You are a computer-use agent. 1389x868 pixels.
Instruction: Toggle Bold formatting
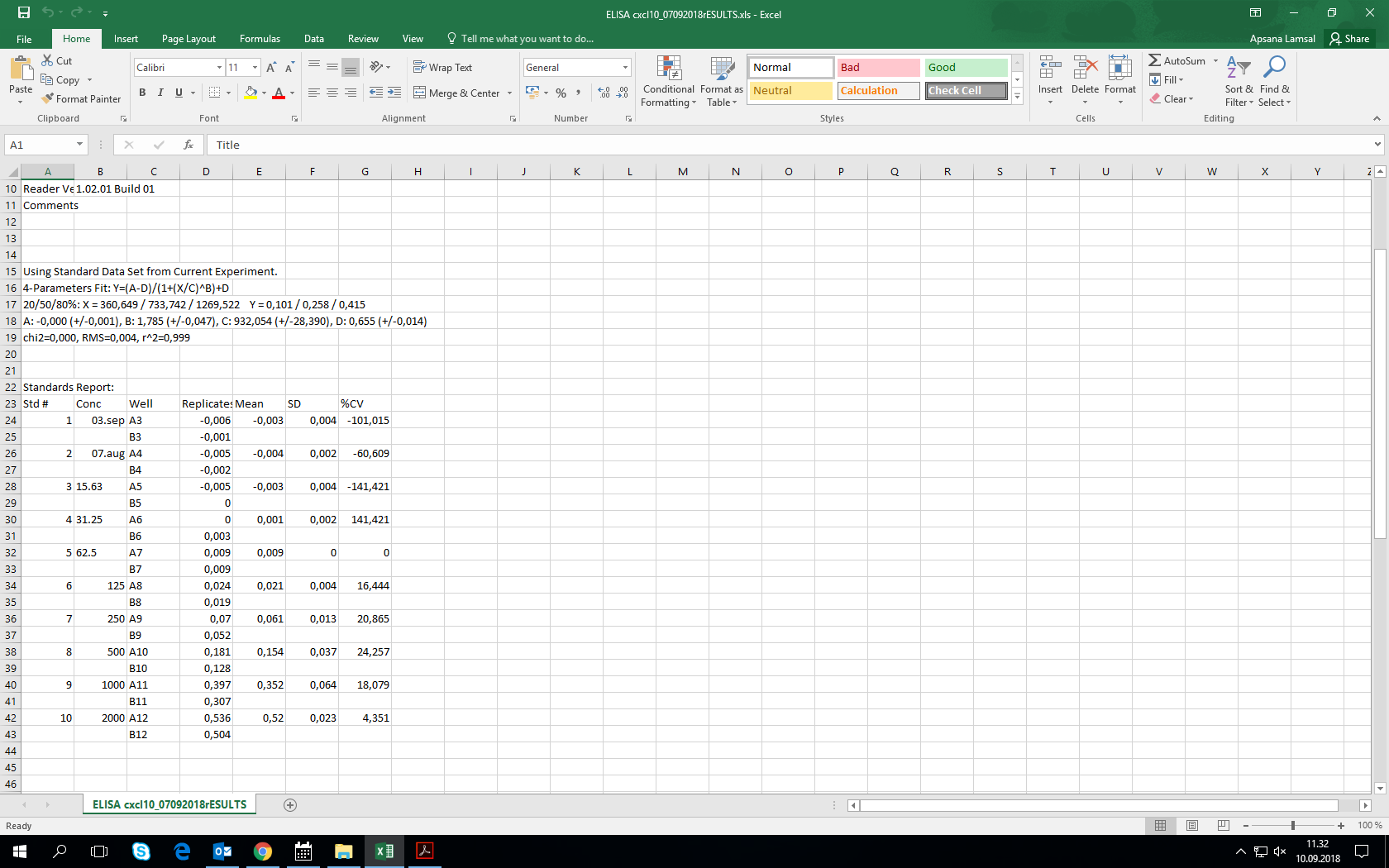(142, 93)
